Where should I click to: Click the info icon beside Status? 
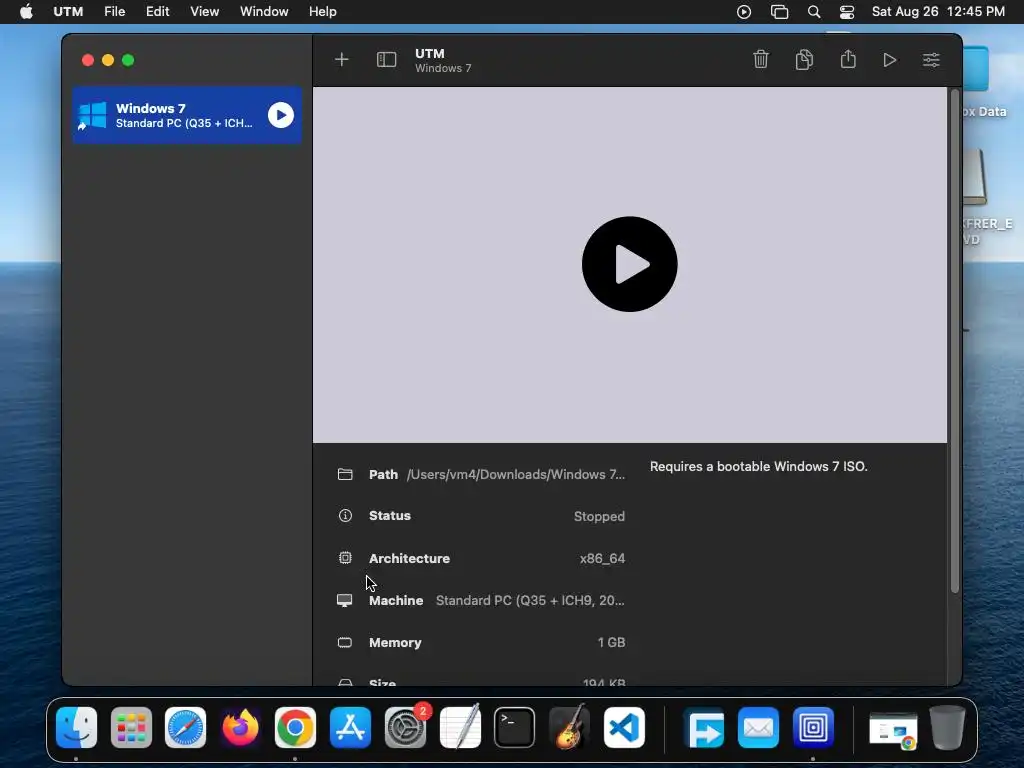tap(345, 516)
